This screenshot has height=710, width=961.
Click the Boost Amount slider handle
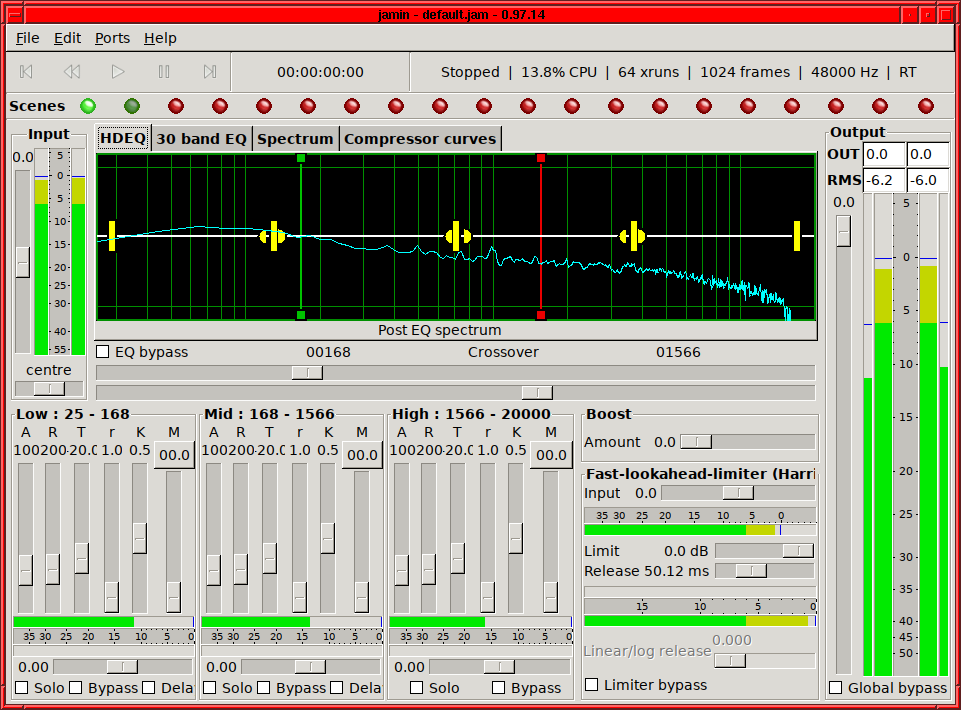tap(696, 441)
